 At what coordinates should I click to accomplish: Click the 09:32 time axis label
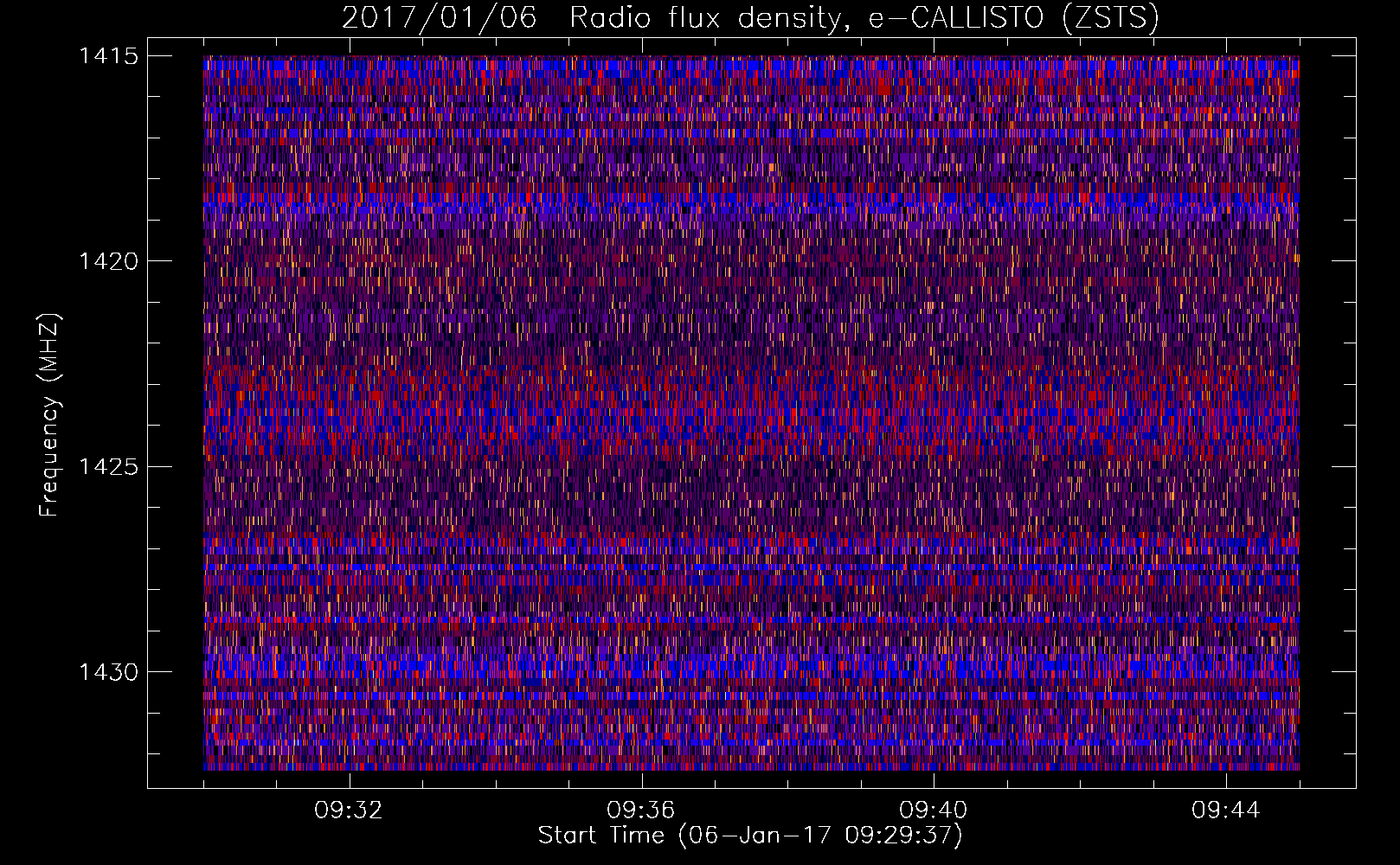coord(349,811)
